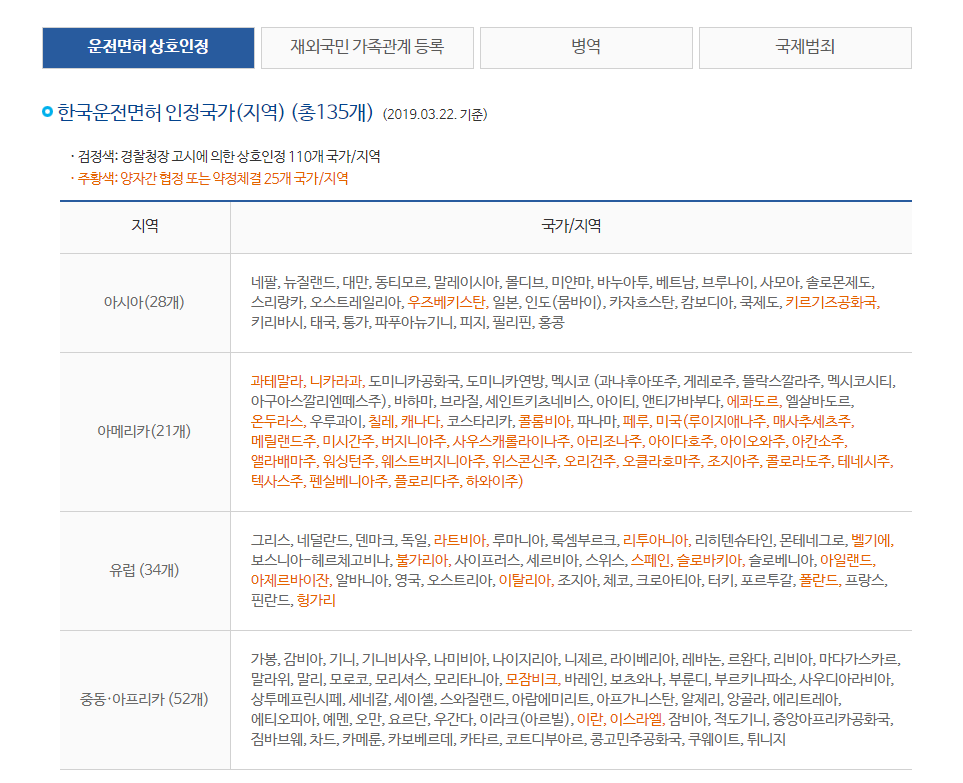Click 벨기에 in the Europe row
The image size is (963, 783).
[871, 540]
